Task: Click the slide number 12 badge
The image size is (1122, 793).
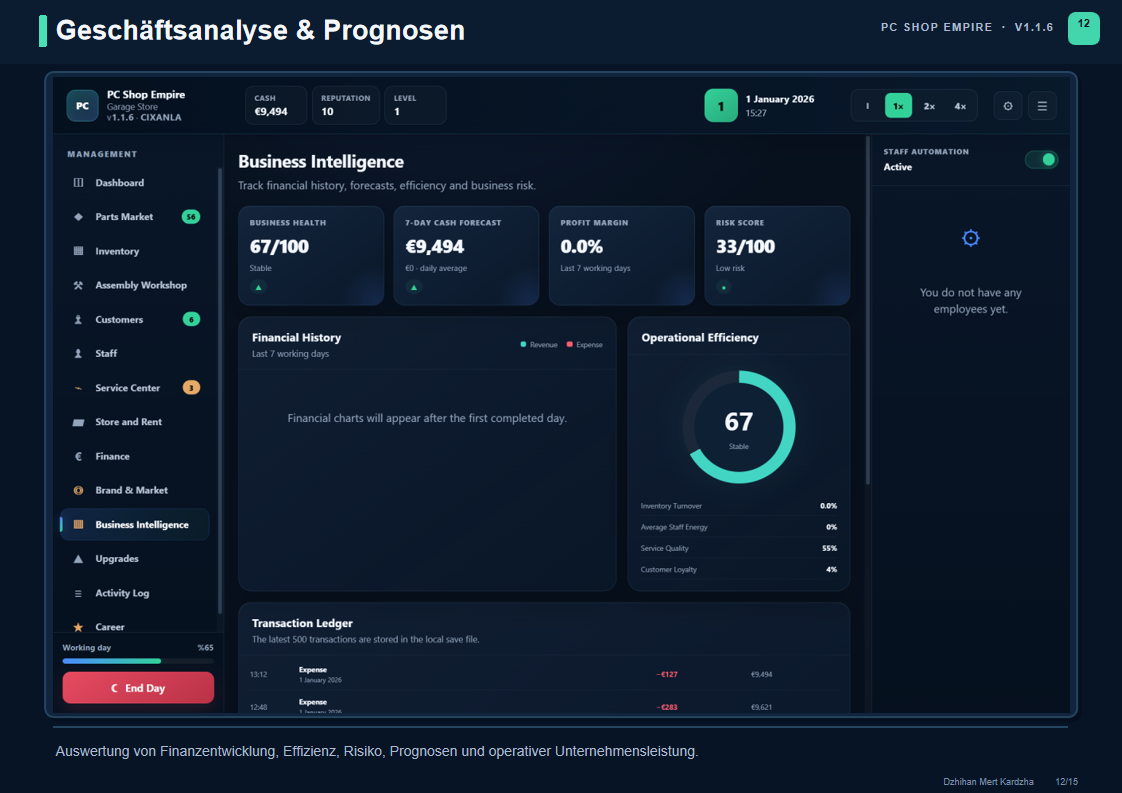Action: [x=1083, y=28]
